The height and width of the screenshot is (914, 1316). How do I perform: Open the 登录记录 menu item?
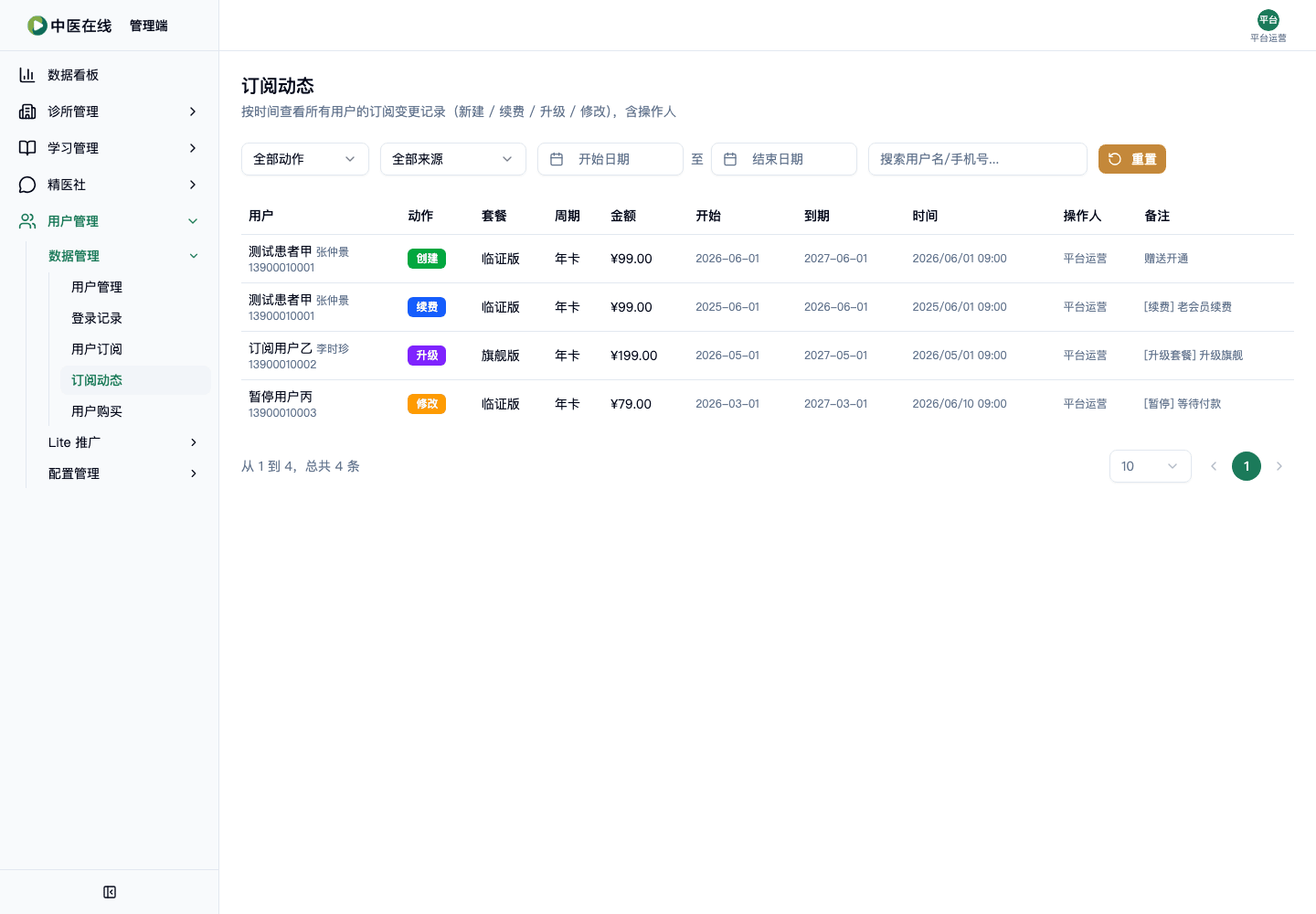(135, 318)
